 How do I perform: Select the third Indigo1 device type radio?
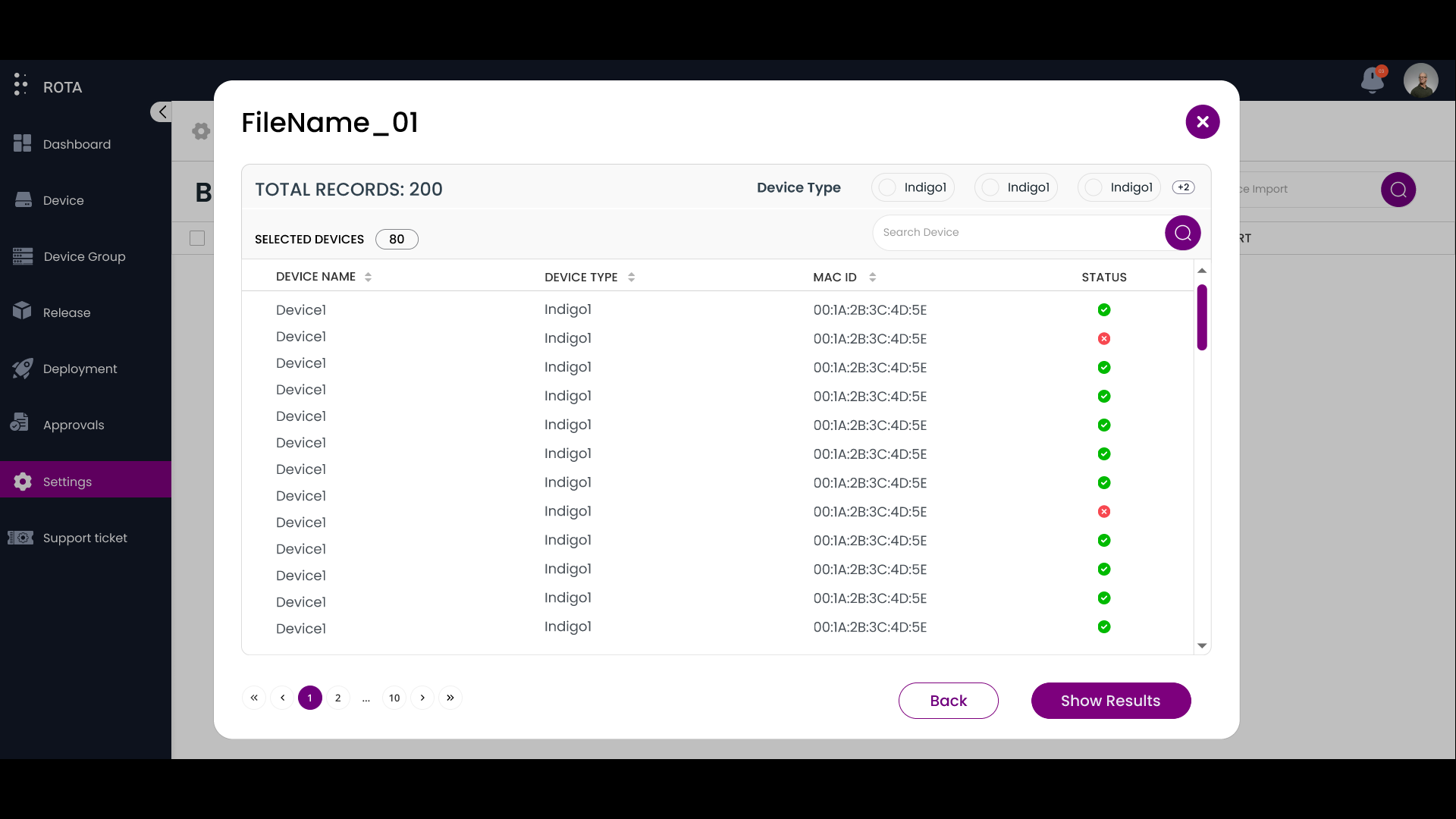[1094, 187]
